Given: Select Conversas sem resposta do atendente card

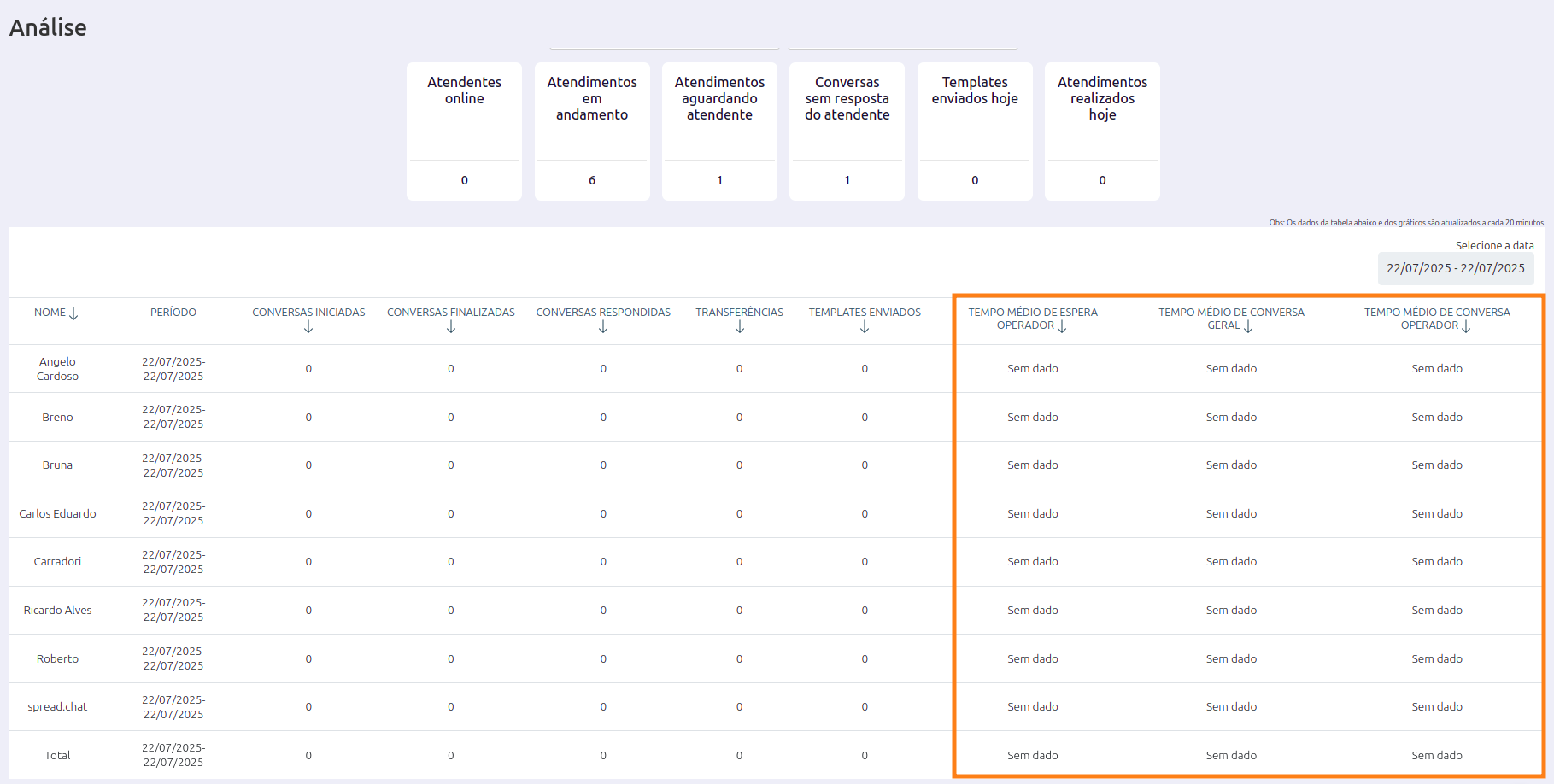Looking at the screenshot, I should pyautogui.click(x=847, y=131).
